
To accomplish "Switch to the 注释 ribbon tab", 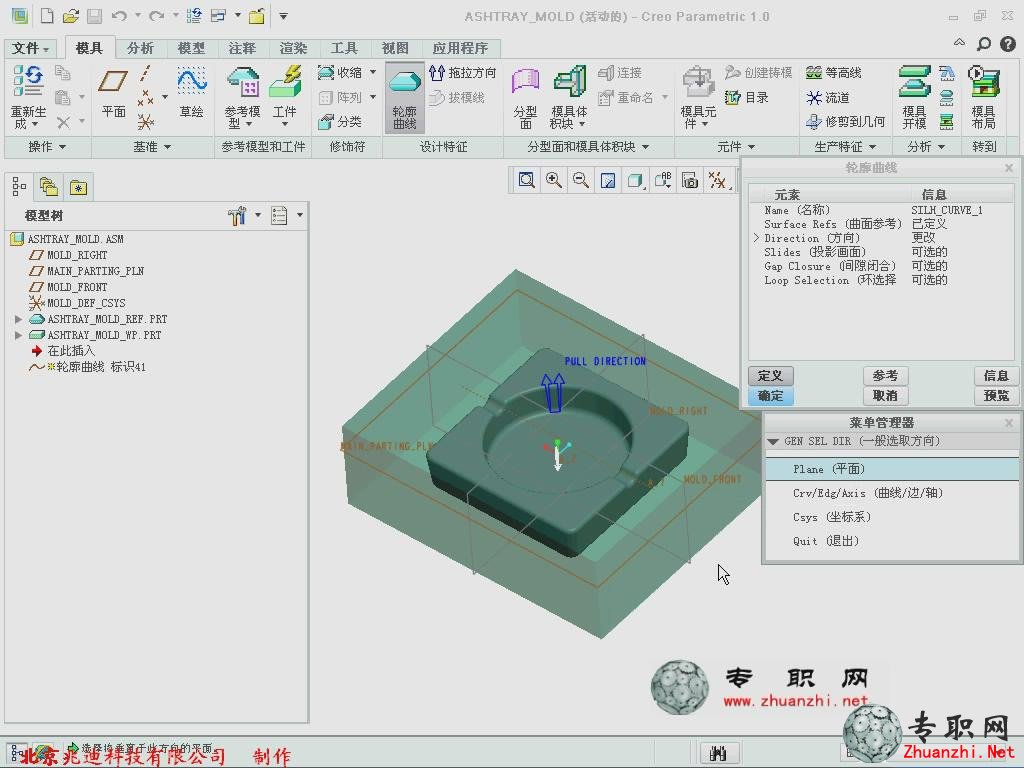I will click(242, 48).
